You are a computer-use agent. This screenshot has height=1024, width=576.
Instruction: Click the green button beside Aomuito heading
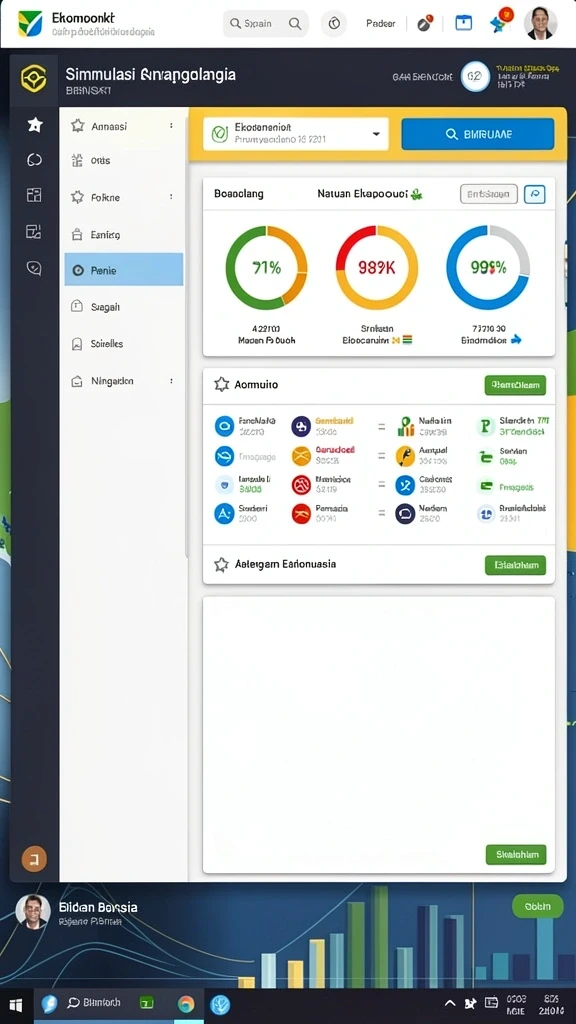click(515, 385)
